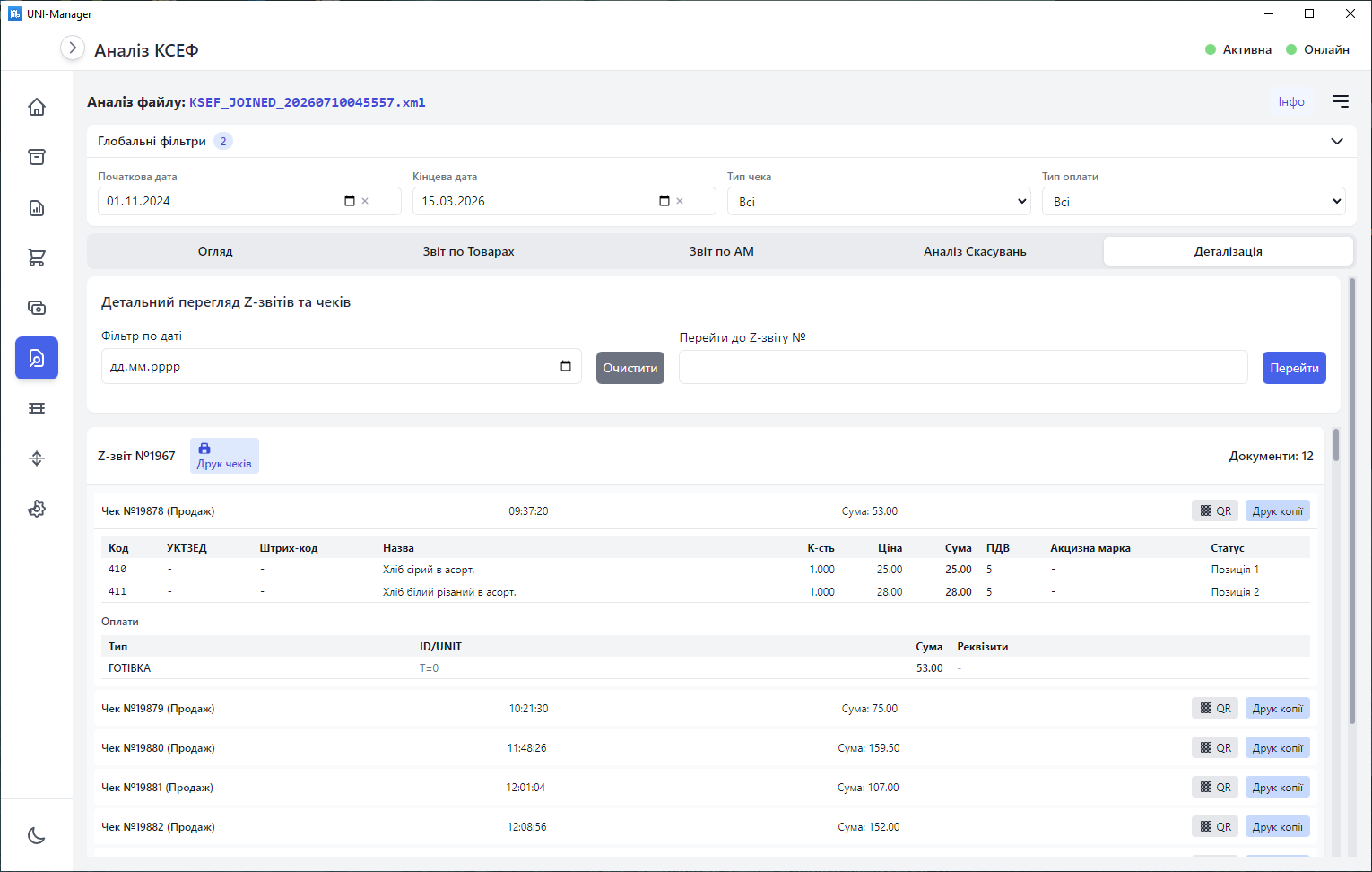
Task: Open the shopping cart sidebar icon
Action: pyautogui.click(x=37, y=257)
